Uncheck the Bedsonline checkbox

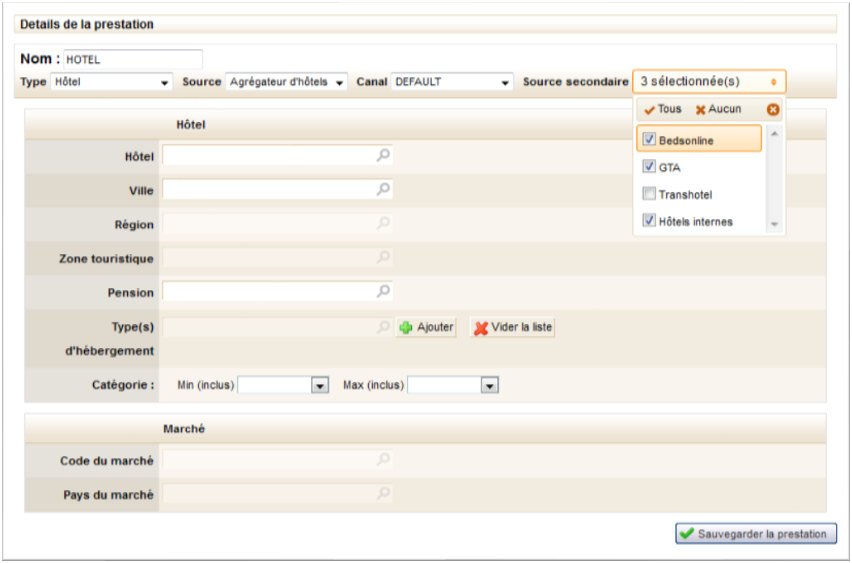649,140
